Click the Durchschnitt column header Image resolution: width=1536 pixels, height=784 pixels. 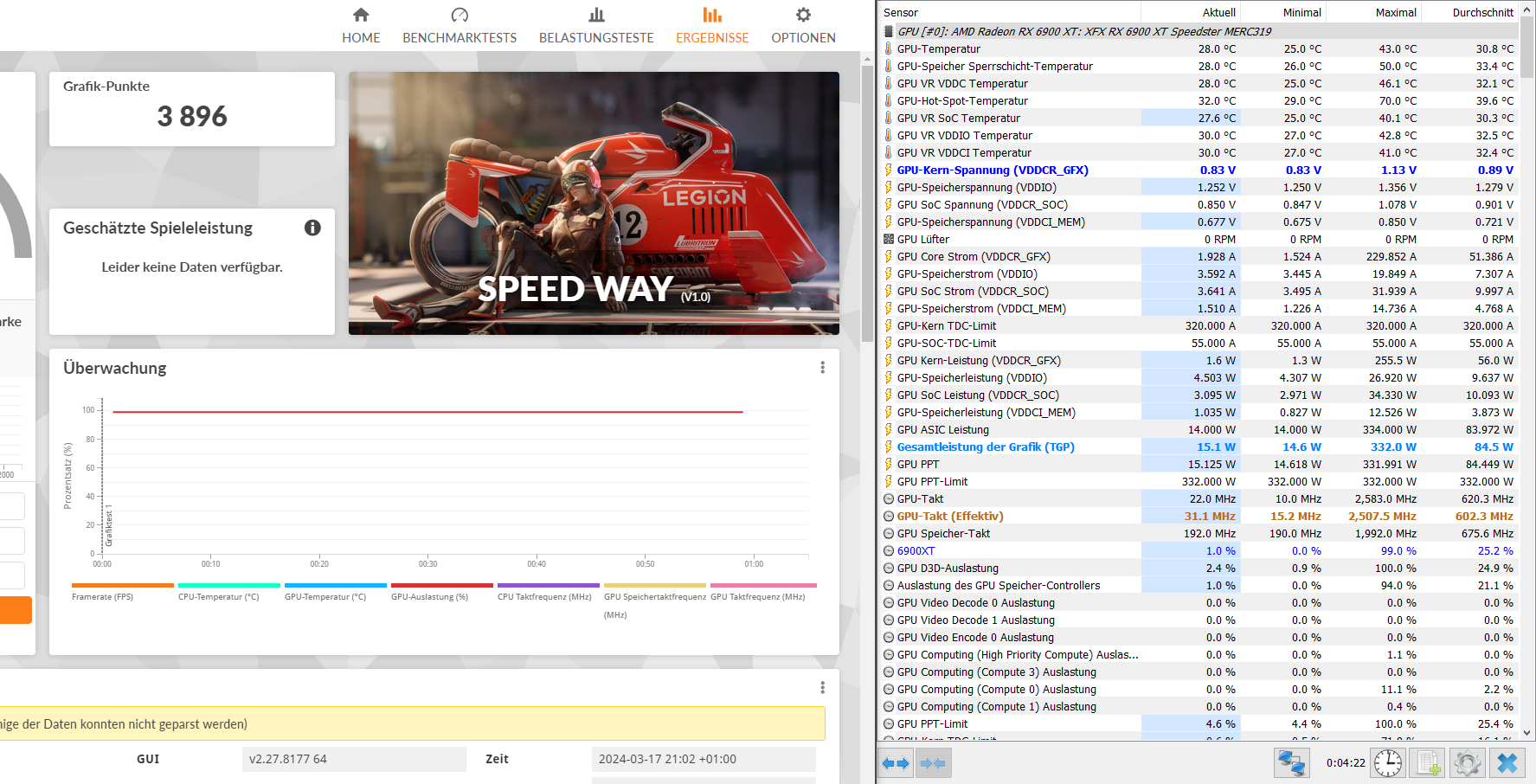(1470, 12)
